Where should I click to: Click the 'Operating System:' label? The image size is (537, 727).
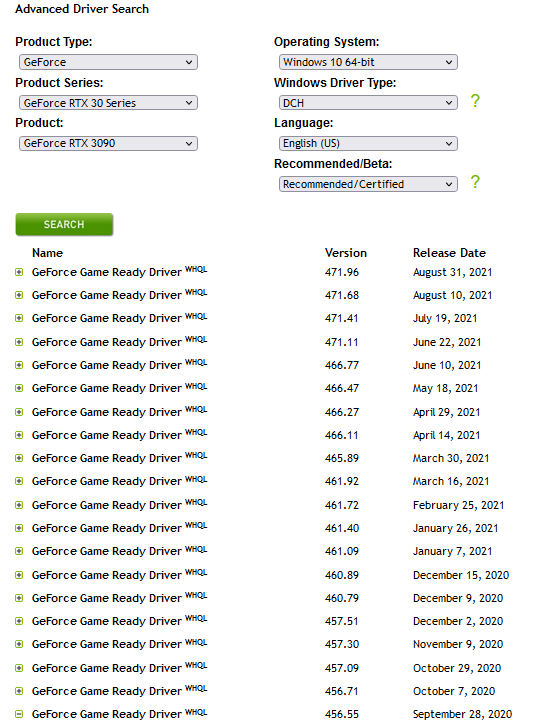tap(326, 42)
